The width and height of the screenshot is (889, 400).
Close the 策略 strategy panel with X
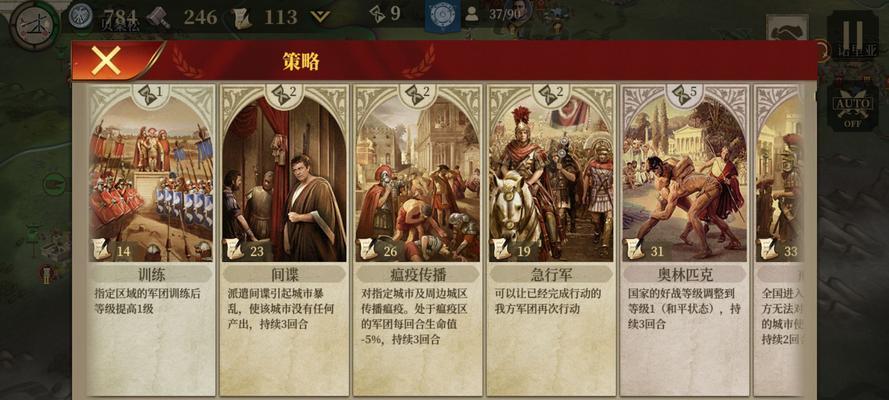coord(106,60)
